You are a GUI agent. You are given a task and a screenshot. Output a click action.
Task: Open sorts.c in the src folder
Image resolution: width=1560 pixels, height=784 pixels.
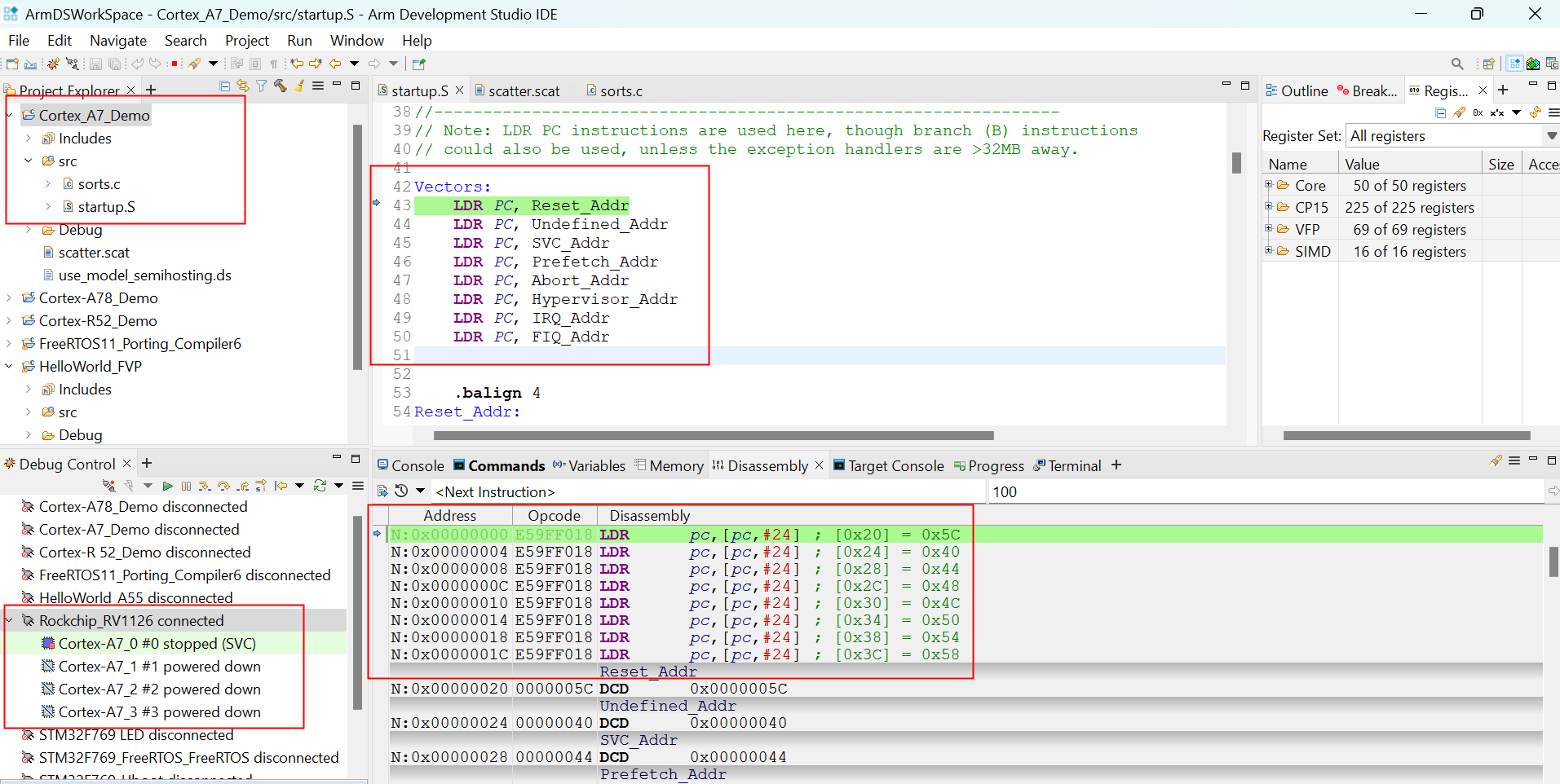pos(99,184)
